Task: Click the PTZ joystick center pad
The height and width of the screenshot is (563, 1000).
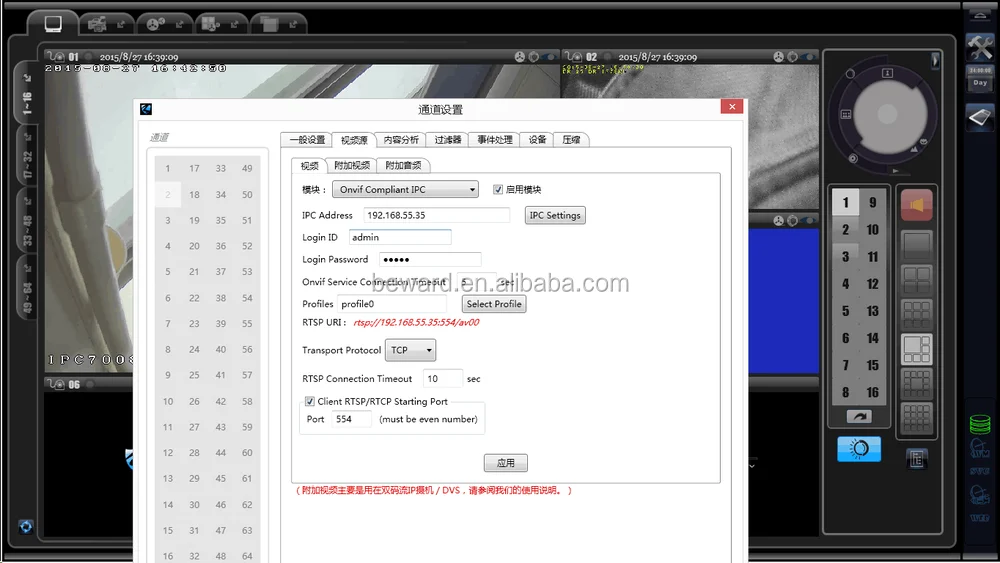Action: coord(886,115)
